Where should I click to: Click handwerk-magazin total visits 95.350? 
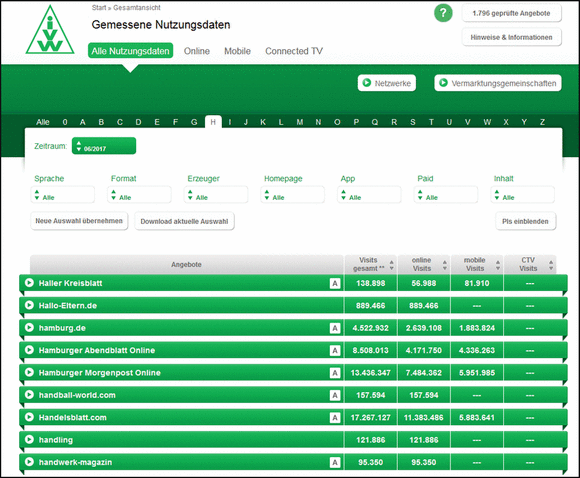371,462
